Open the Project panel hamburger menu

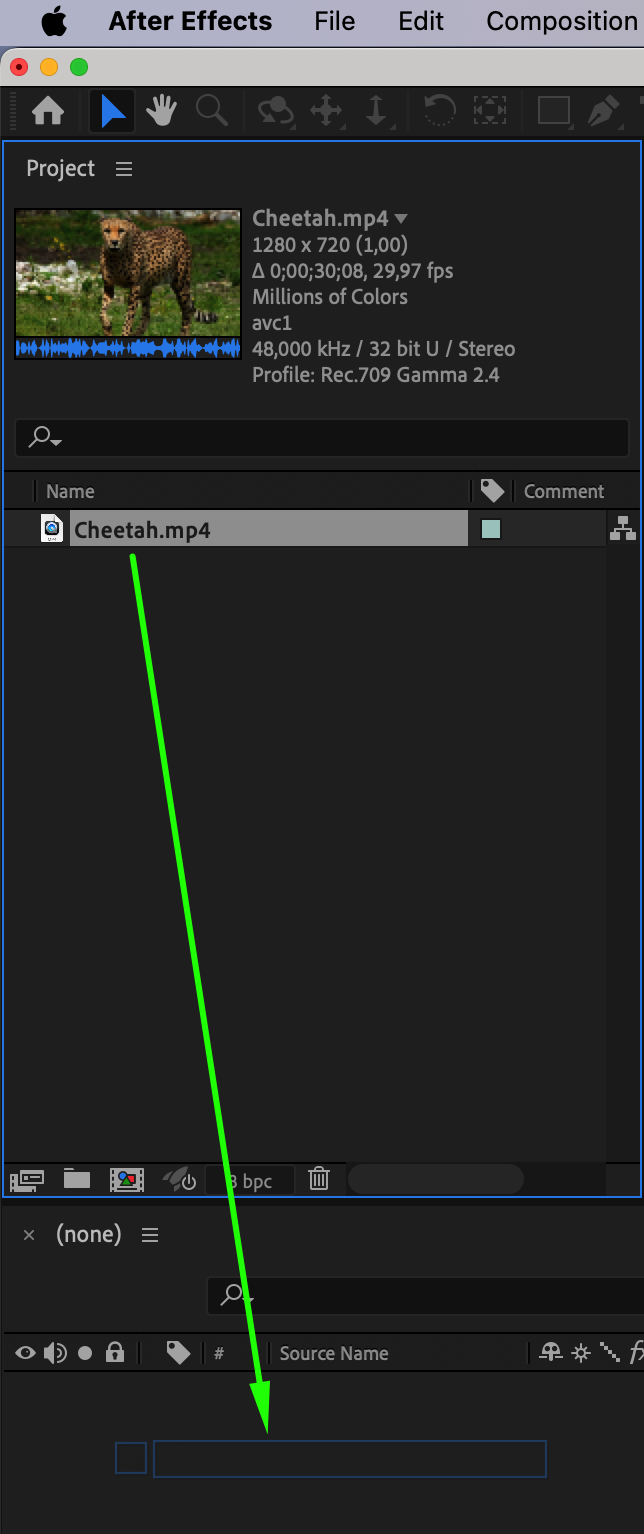point(124,169)
